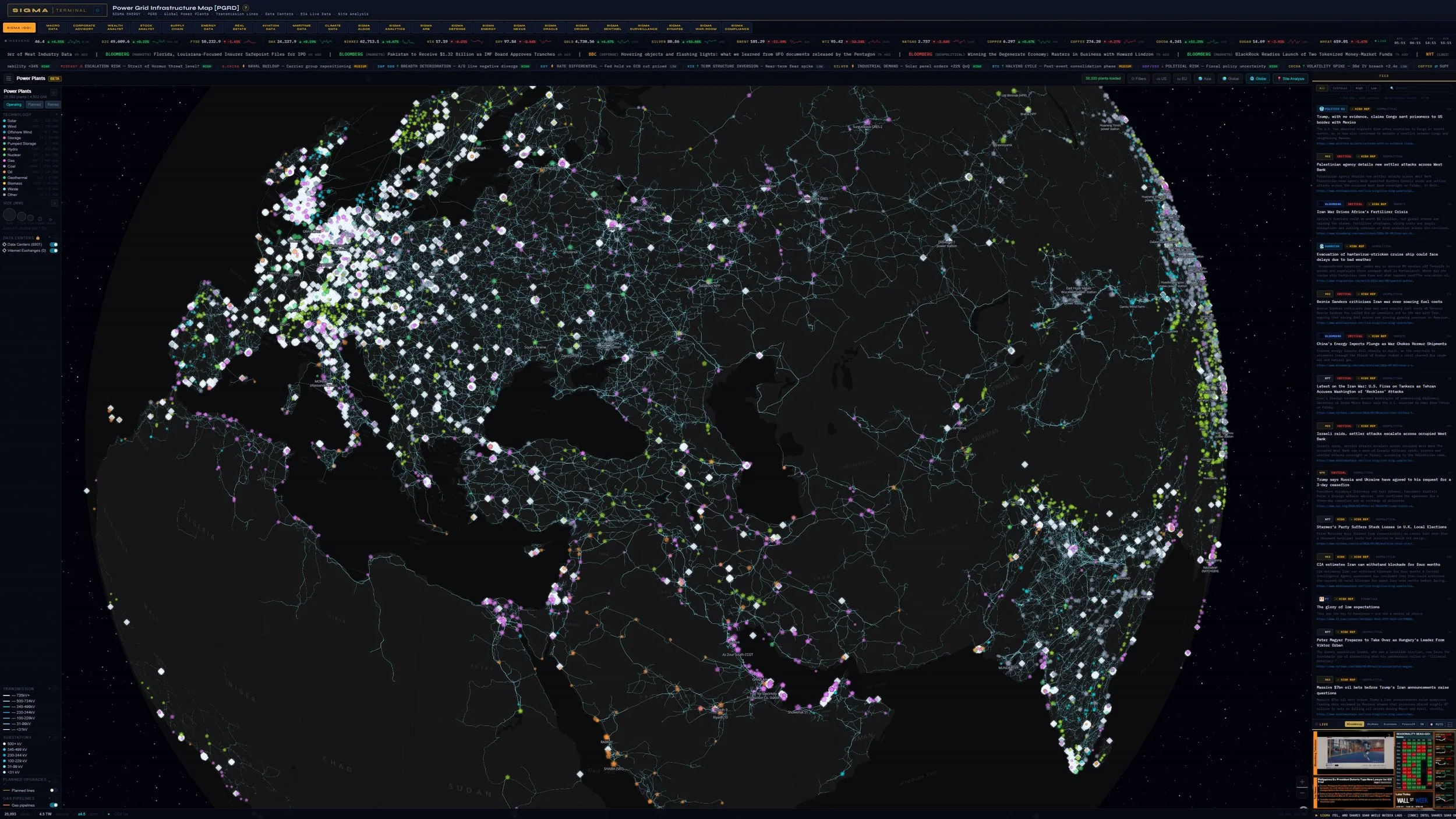Click the Filters gear icon button

point(1139,79)
